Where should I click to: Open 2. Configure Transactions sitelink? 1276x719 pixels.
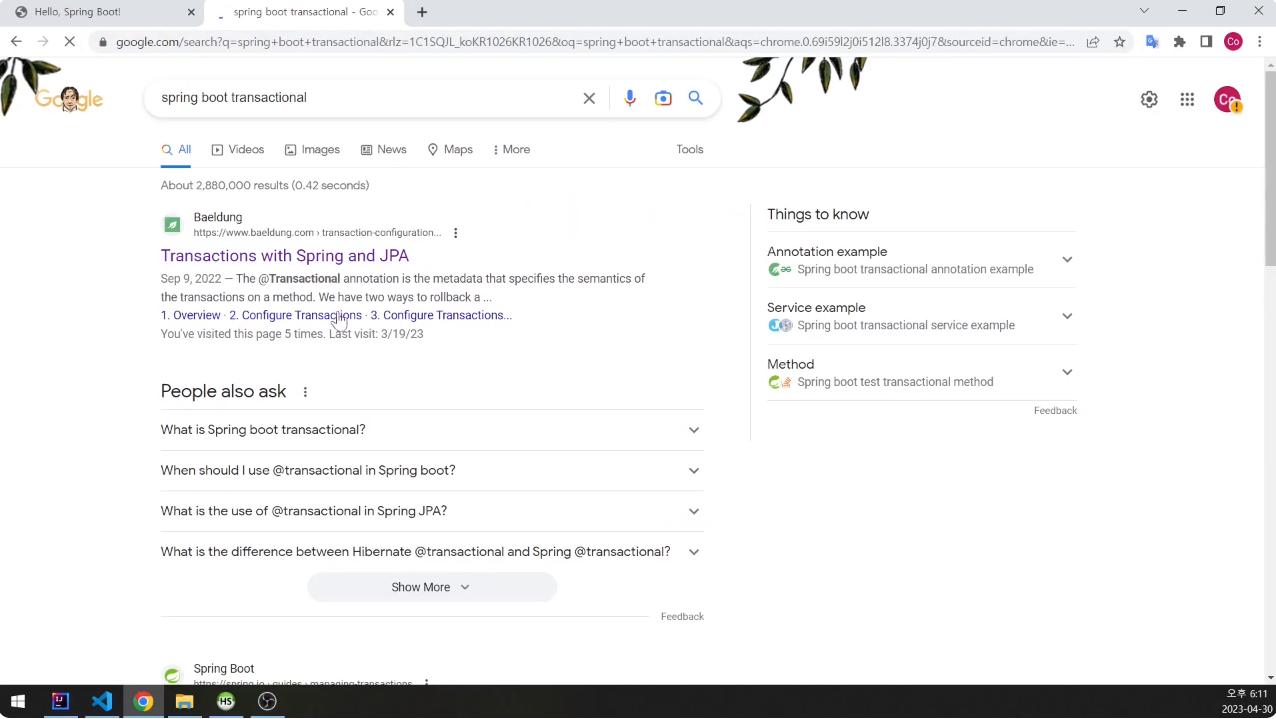coord(295,315)
